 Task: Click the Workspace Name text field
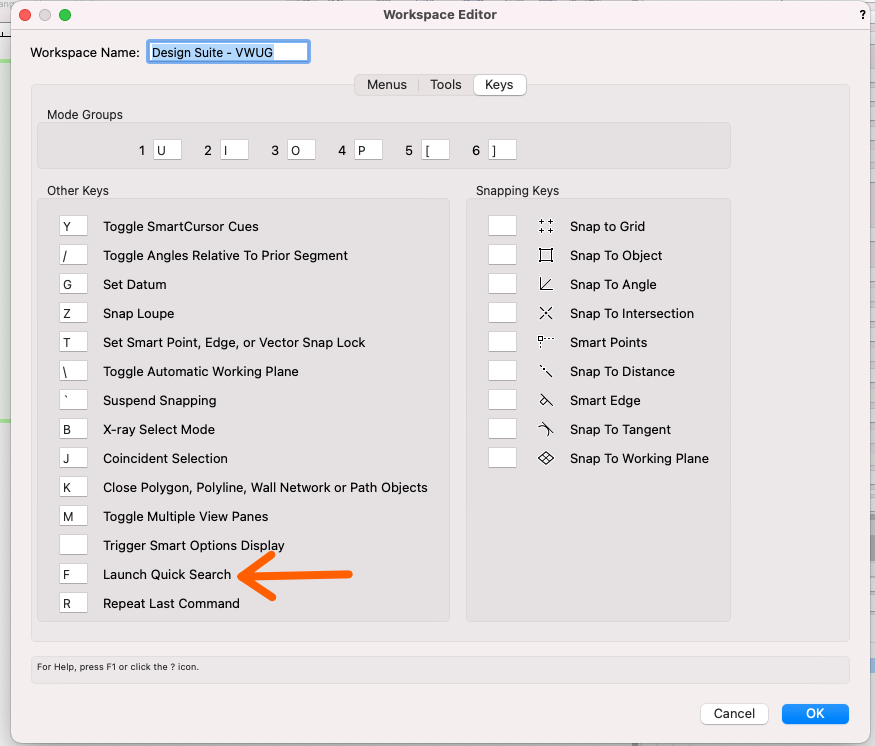tap(230, 51)
